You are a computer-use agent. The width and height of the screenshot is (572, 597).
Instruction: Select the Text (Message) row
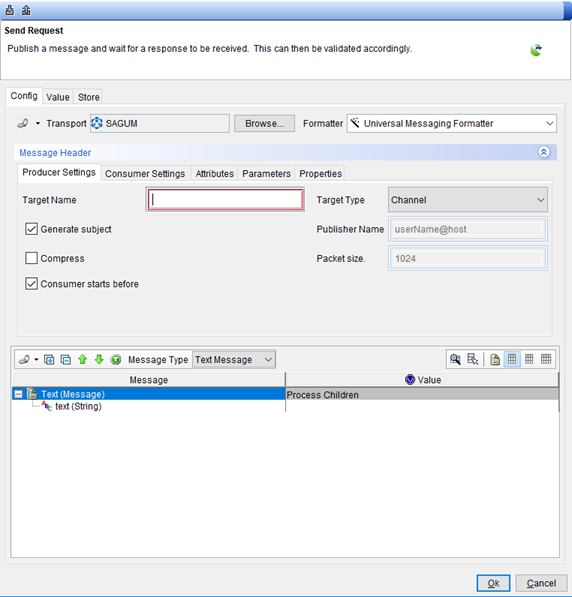click(149, 394)
